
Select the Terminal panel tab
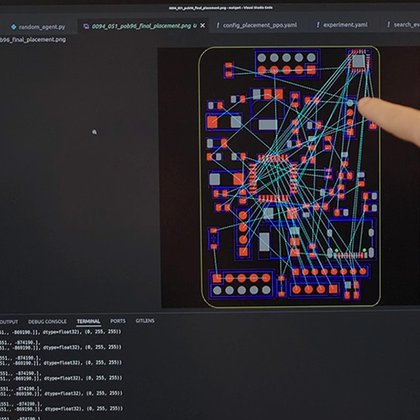click(x=88, y=321)
